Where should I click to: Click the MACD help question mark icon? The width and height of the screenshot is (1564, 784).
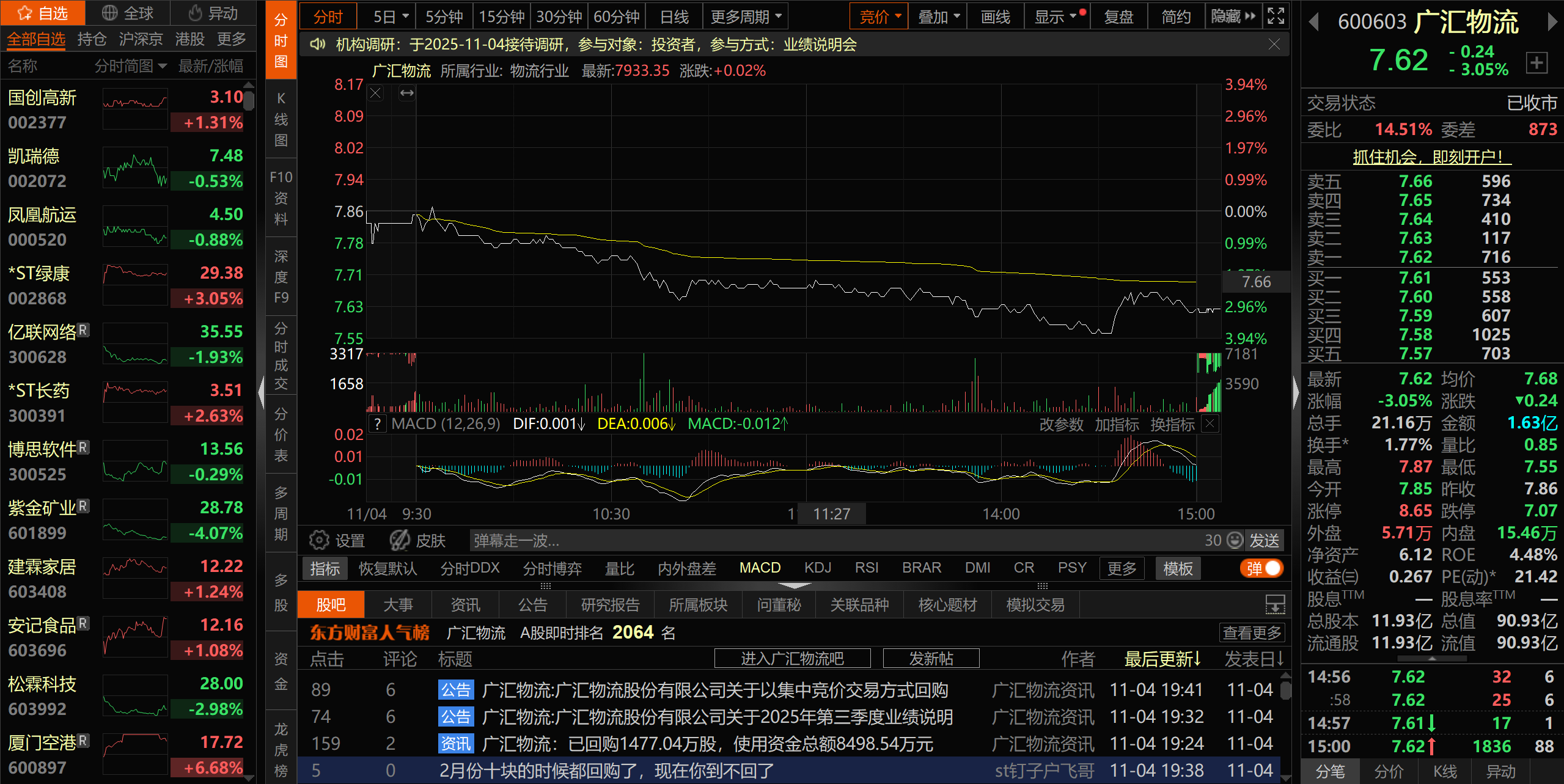(378, 424)
